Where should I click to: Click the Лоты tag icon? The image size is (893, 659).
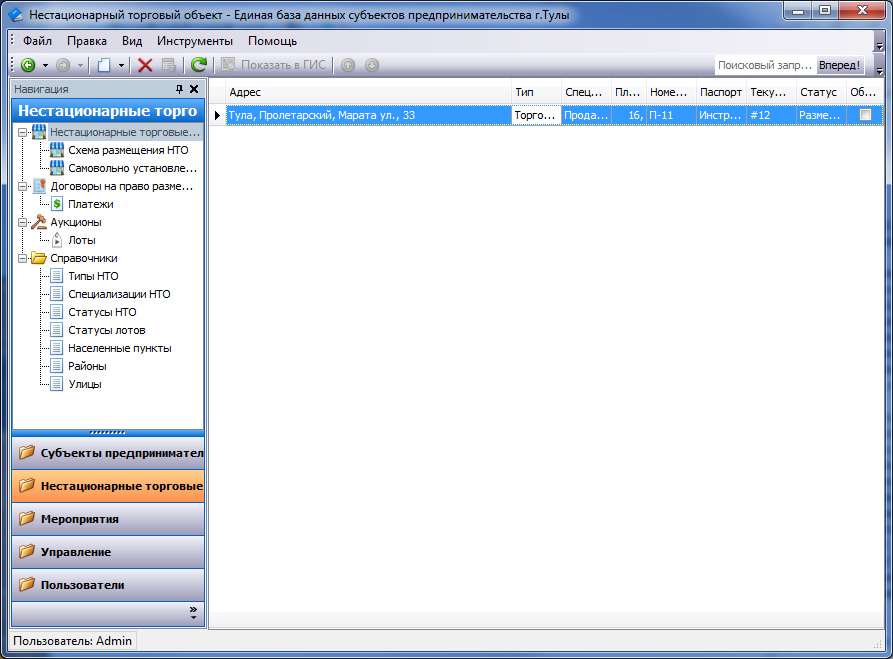click(57, 240)
